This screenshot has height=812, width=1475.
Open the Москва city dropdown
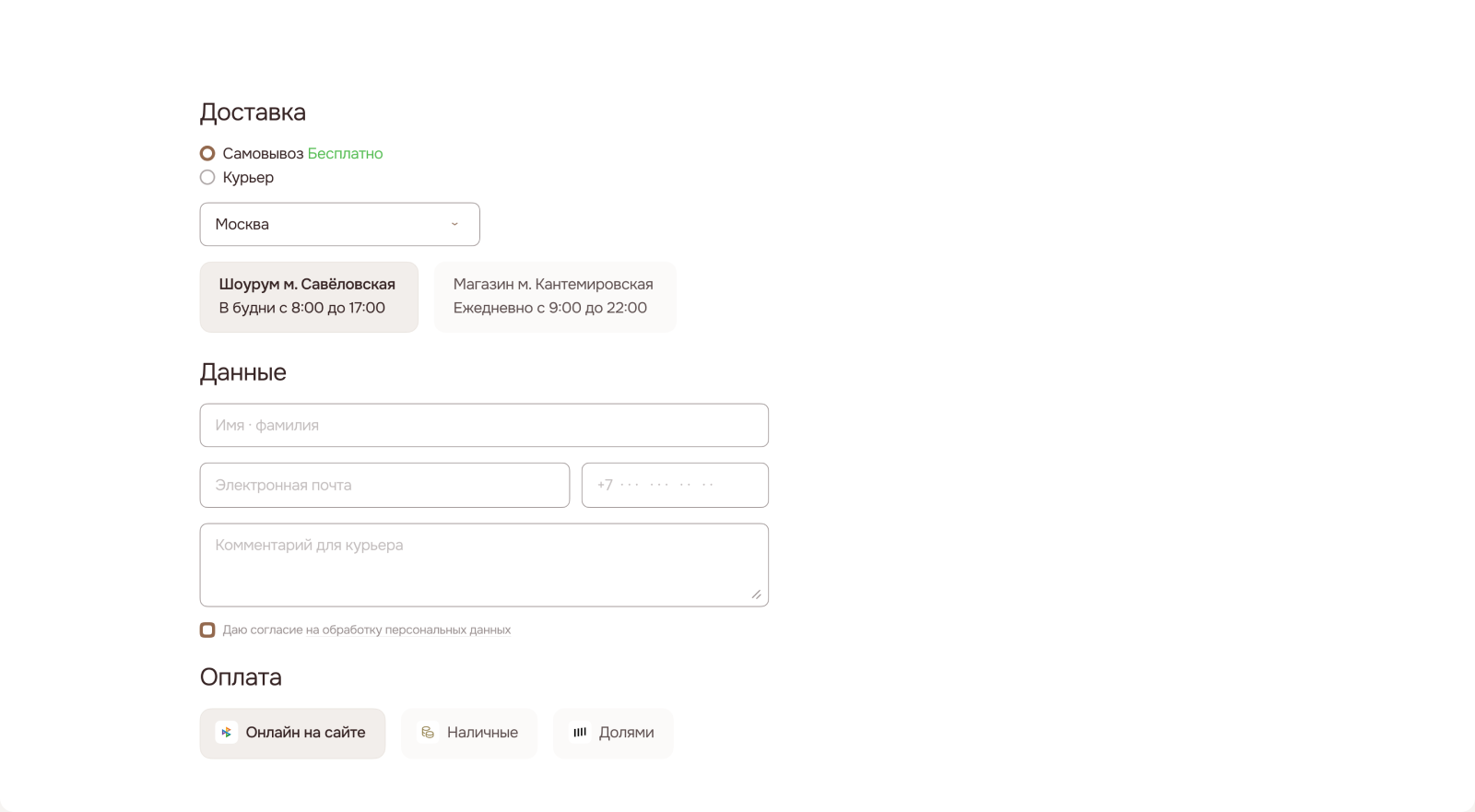339,224
